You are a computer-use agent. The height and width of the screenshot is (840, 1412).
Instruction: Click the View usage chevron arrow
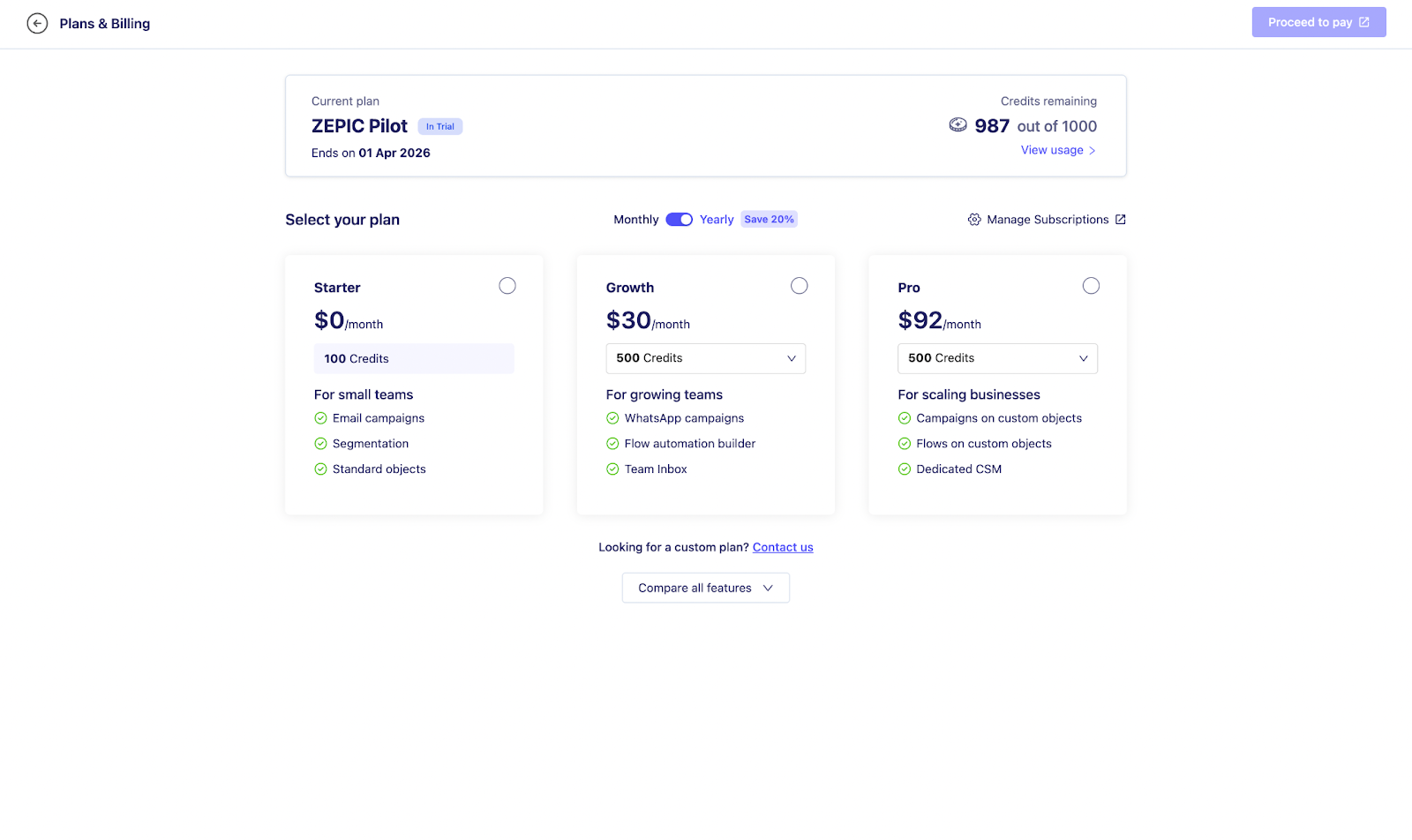[x=1092, y=151]
